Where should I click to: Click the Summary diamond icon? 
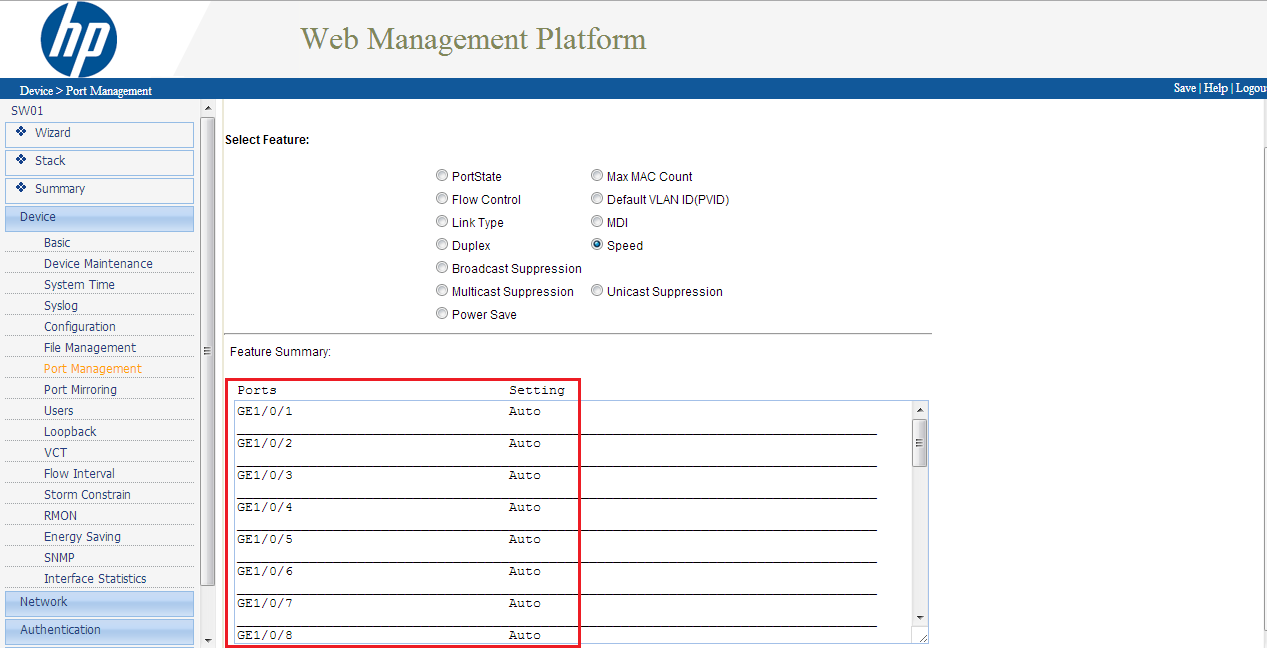tap(21, 188)
